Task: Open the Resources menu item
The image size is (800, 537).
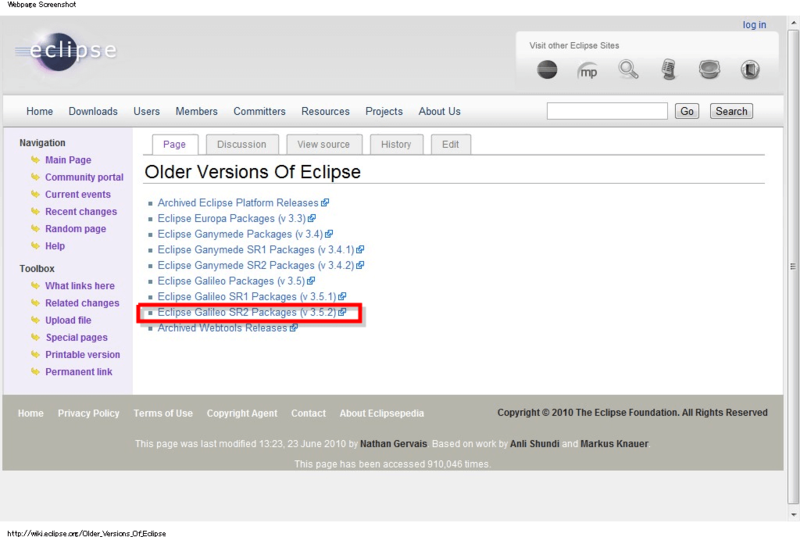Action: point(326,111)
